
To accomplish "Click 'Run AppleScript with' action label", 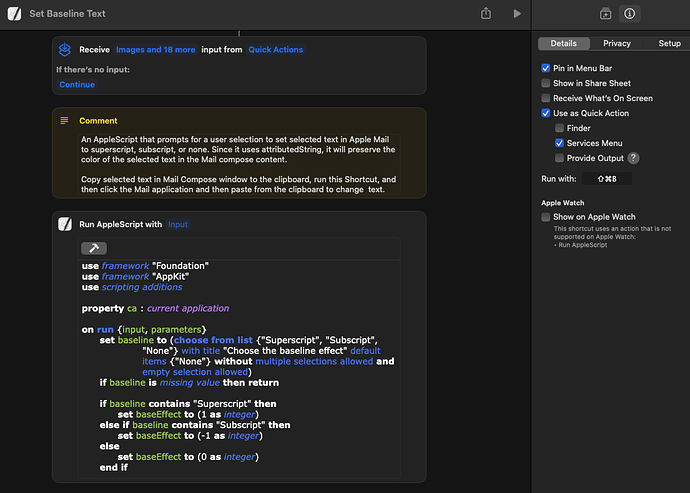I will [x=121, y=224].
